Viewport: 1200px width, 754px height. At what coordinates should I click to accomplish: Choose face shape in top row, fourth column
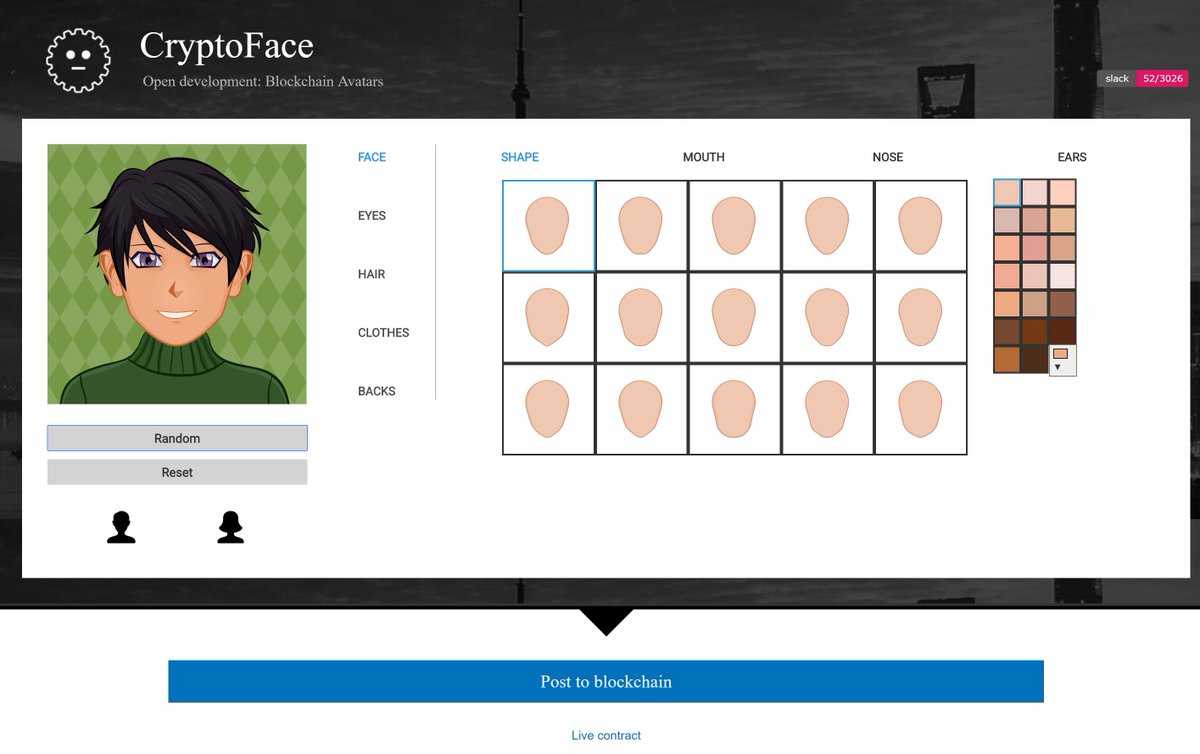click(827, 226)
